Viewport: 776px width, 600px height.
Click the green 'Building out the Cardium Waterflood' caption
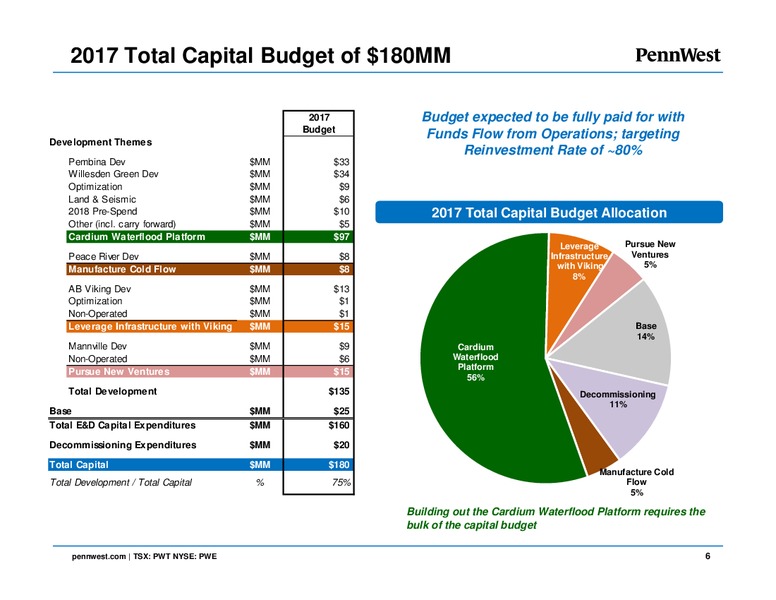click(556, 518)
